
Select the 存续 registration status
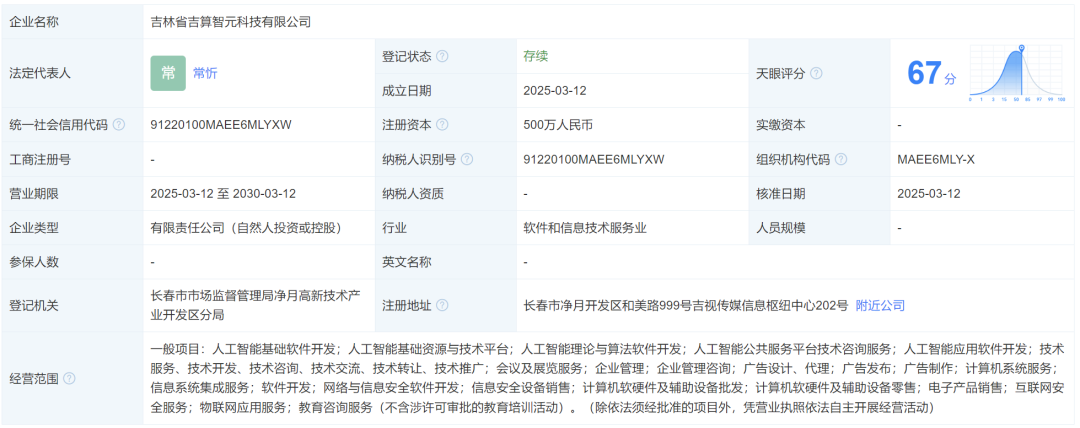[536, 57]
